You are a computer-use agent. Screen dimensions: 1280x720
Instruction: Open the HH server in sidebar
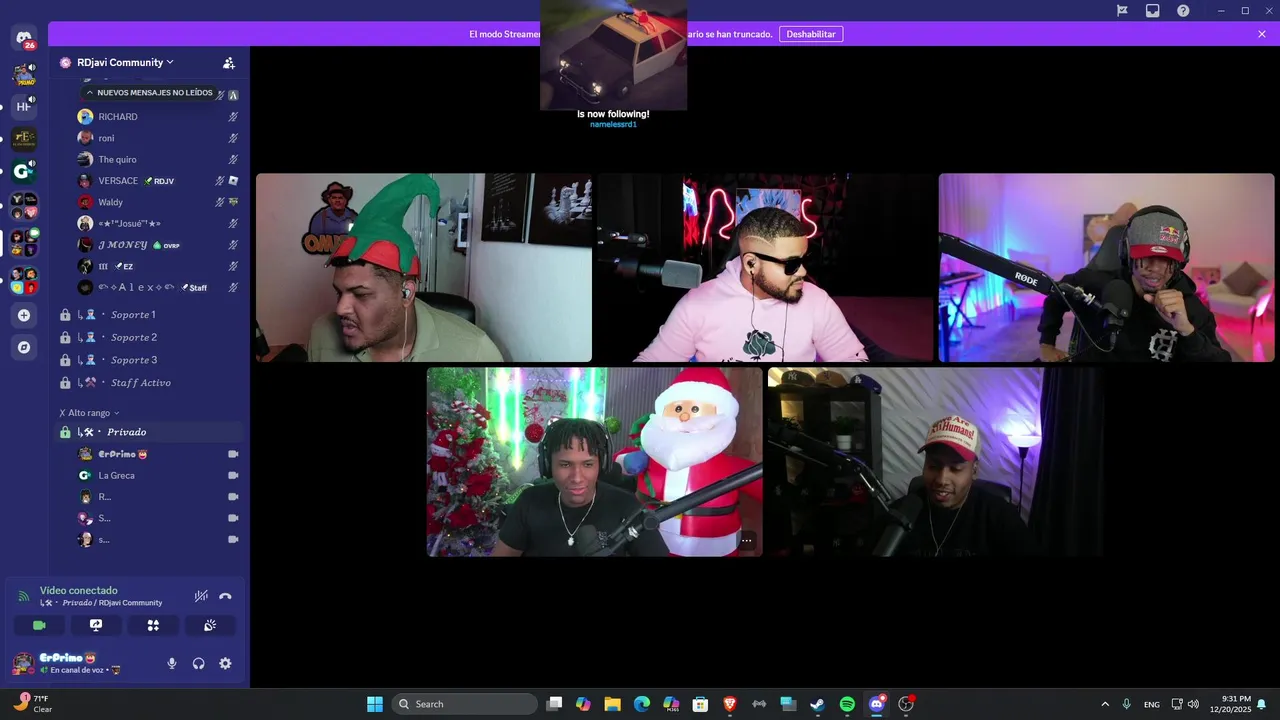24,106
